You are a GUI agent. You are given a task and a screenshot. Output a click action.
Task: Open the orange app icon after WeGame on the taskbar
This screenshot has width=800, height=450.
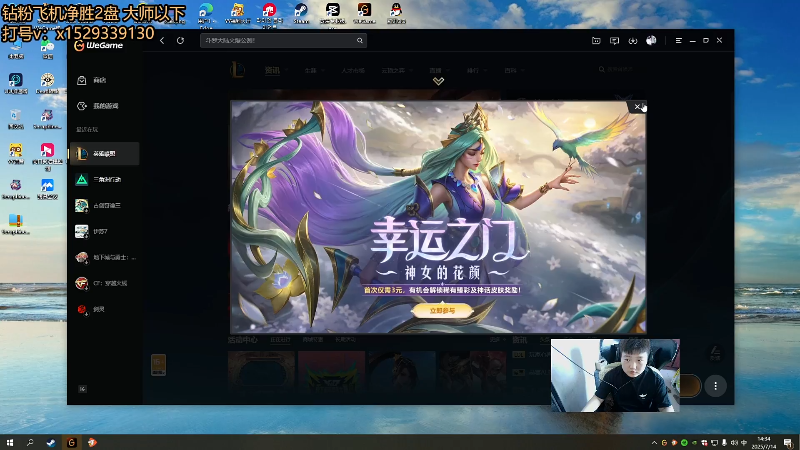(x=92, y=442)
